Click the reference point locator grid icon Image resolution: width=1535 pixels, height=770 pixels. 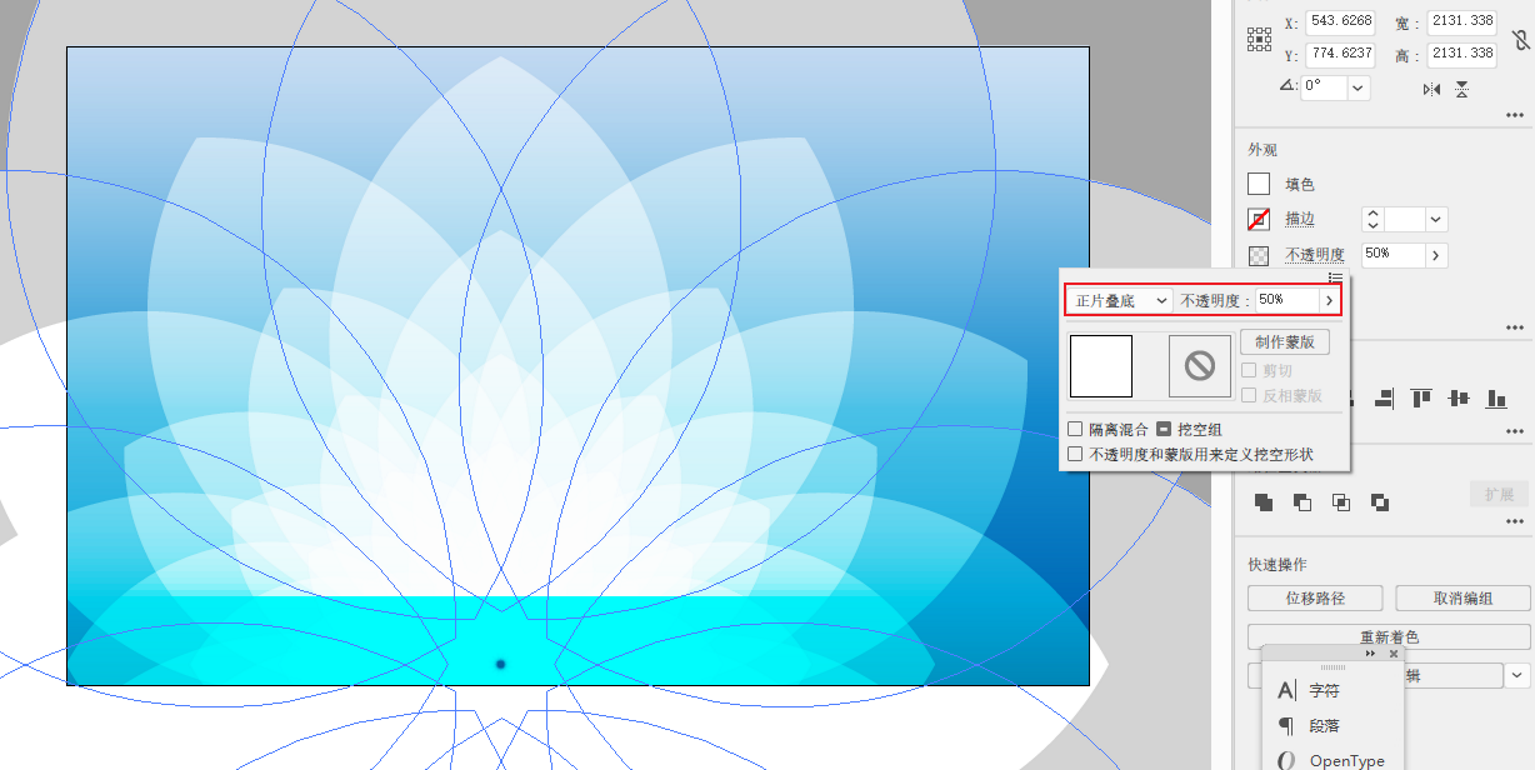pos(1259,39)
